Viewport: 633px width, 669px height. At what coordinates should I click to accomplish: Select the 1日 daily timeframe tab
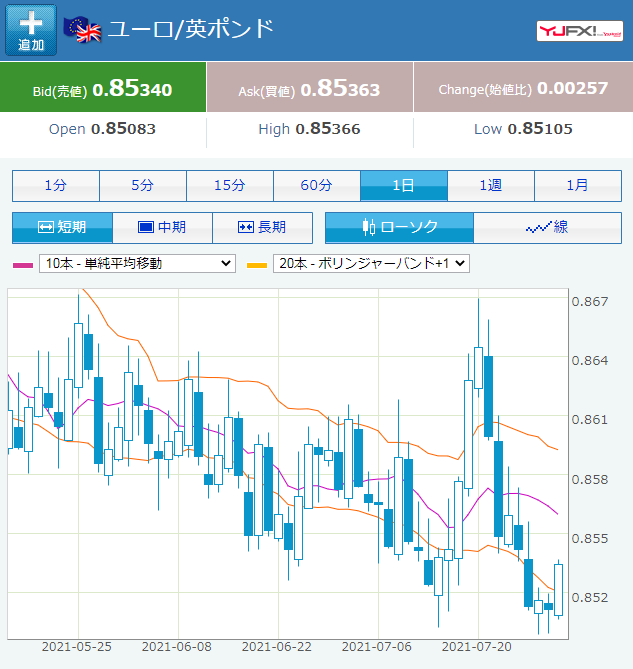tap(404, 186)
